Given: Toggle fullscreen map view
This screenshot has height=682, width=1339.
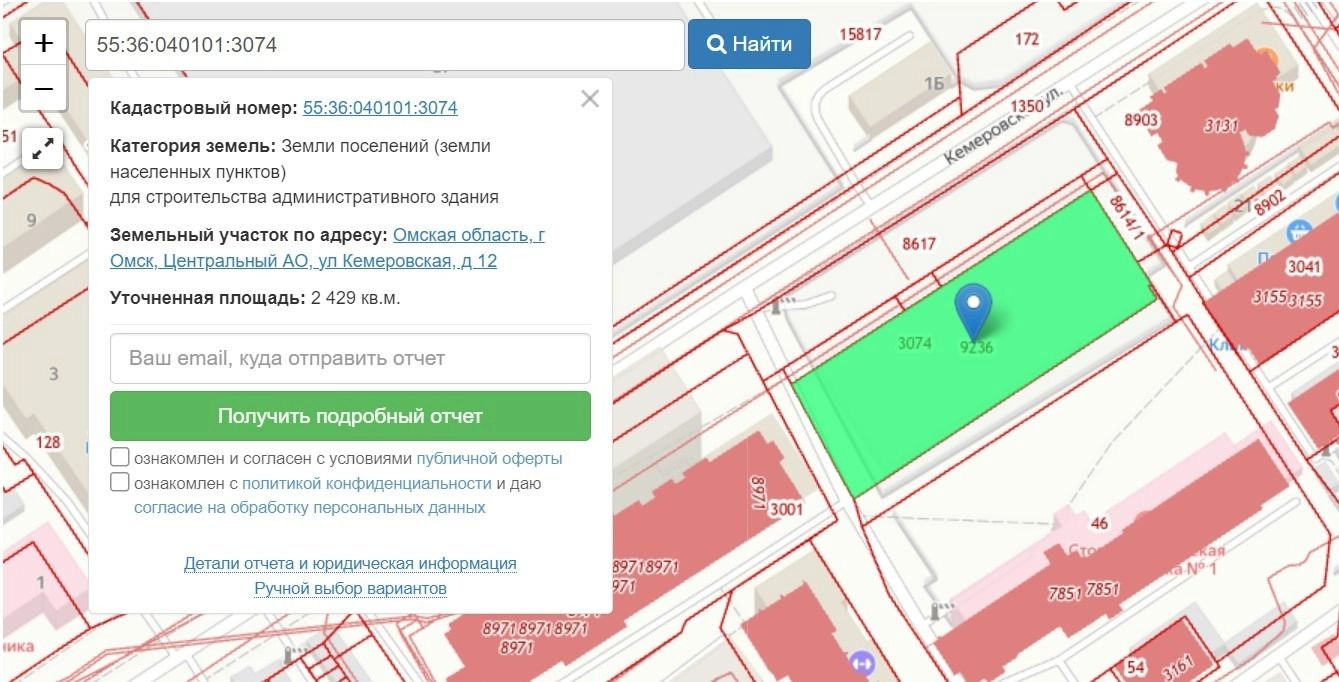Looking at the screenshot, I should (x=43, y=150).
